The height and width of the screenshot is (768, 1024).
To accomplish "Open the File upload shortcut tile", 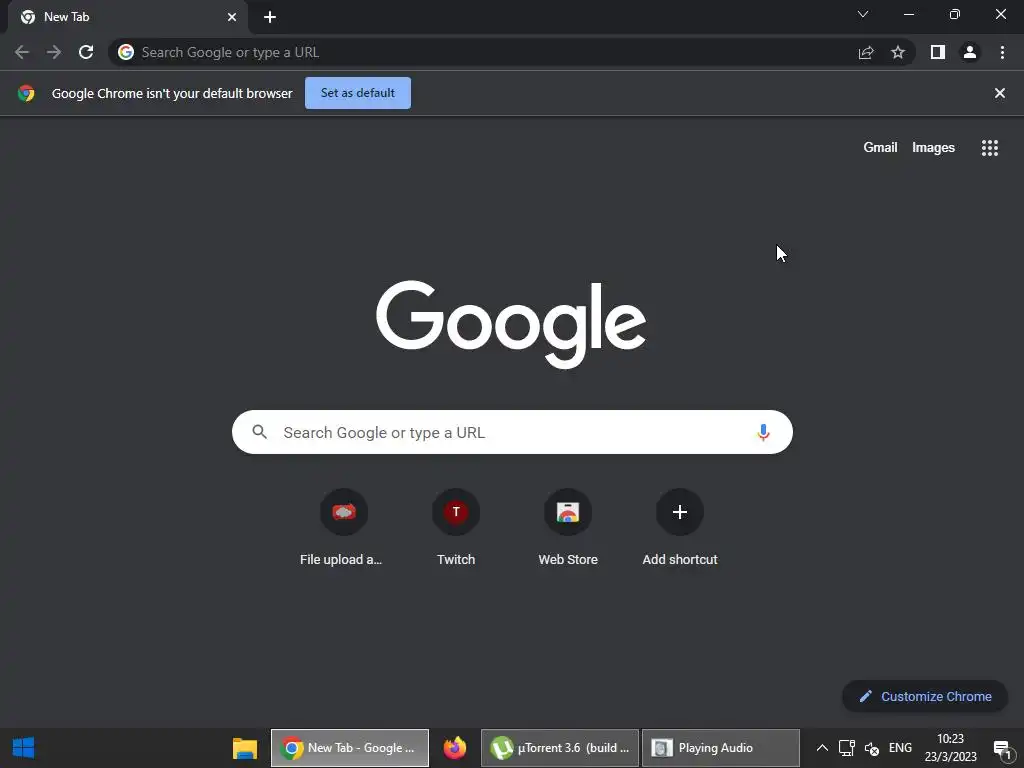I will [x=344, y=512].
